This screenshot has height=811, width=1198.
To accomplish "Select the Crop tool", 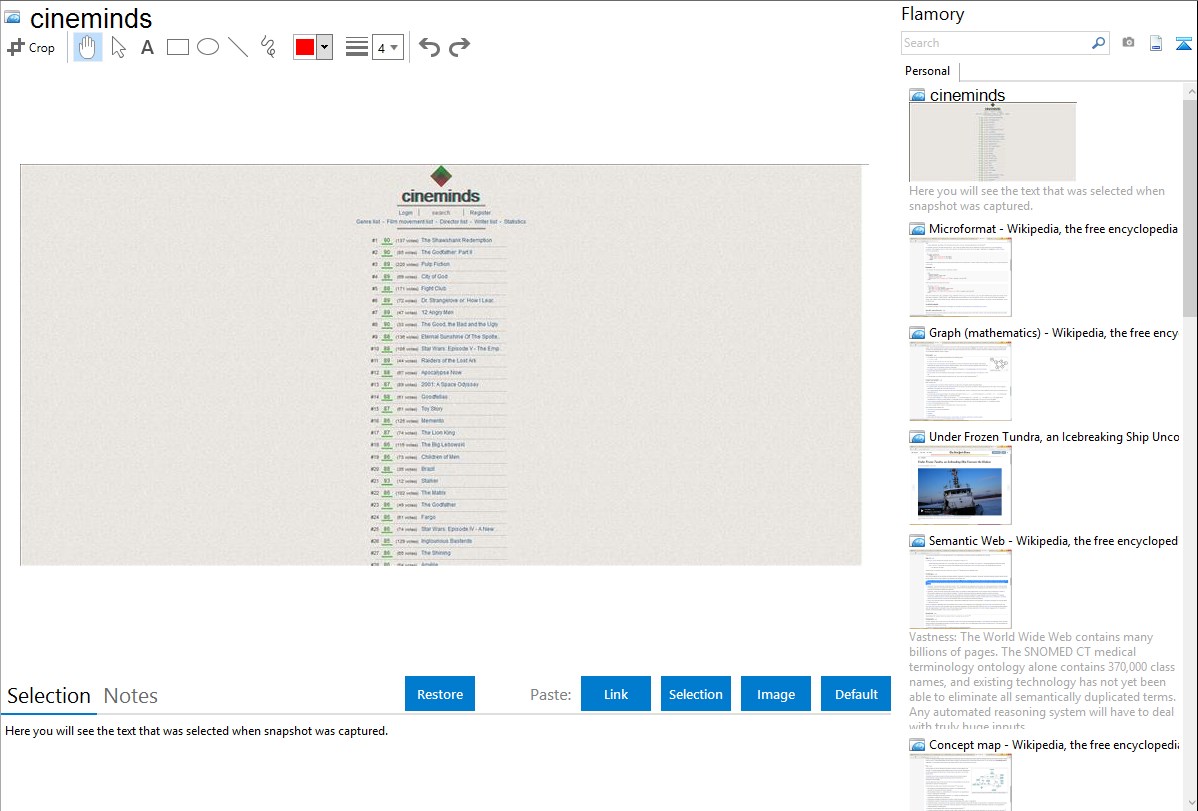I will pos(31,47).
